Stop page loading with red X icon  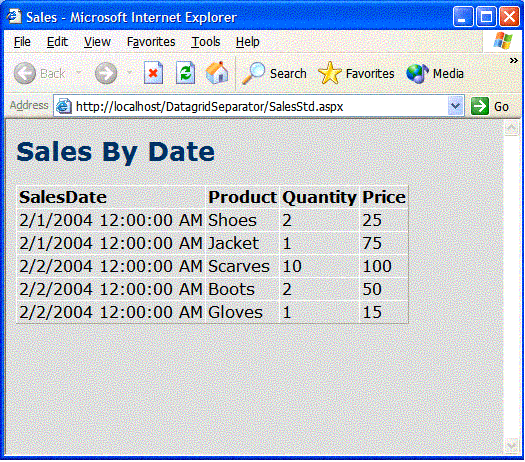point(153,73)
